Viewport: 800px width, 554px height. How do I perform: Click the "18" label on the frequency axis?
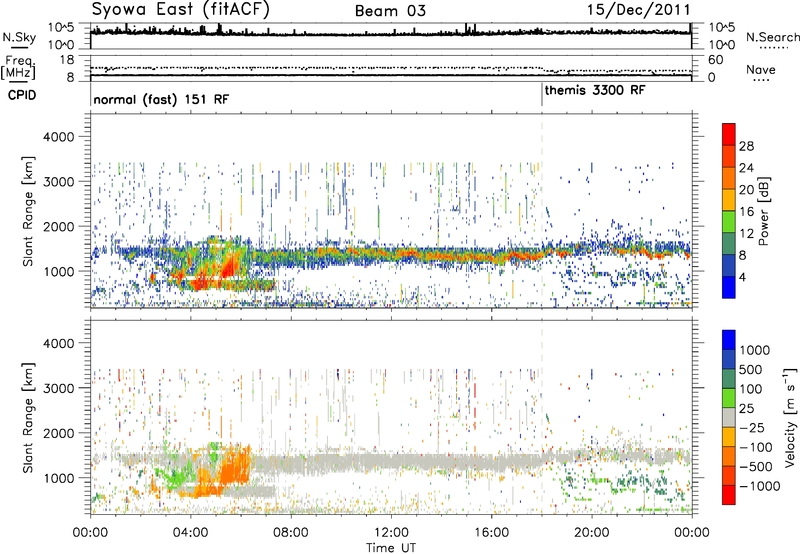click(67, 59)
